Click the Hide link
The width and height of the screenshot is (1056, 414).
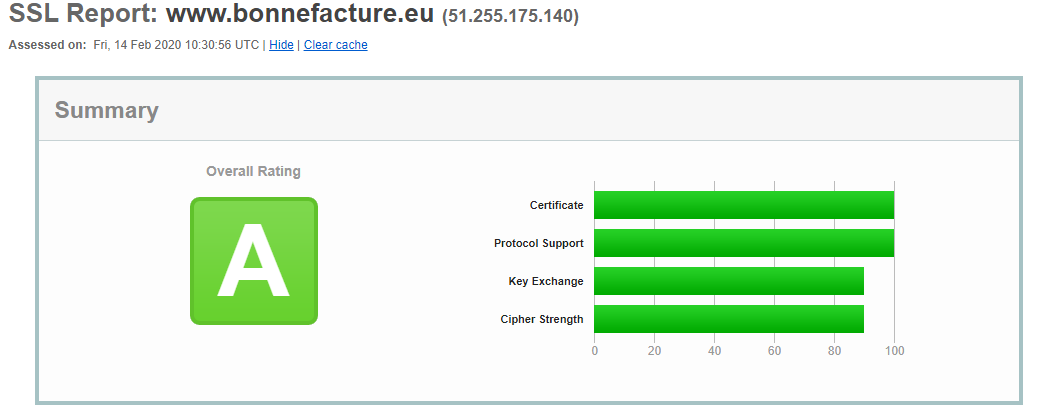pyautogui.click(x=281, y=45)
